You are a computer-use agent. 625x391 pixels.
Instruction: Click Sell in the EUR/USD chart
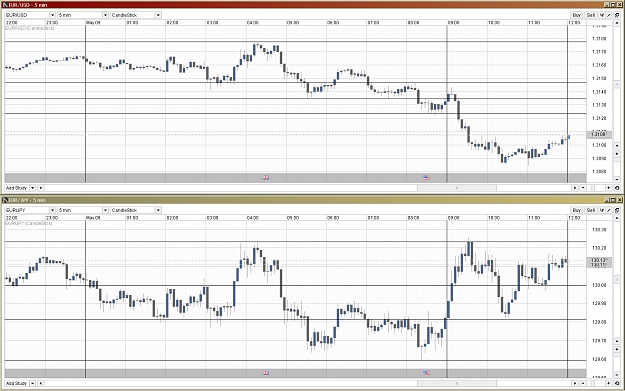[591, 15]
